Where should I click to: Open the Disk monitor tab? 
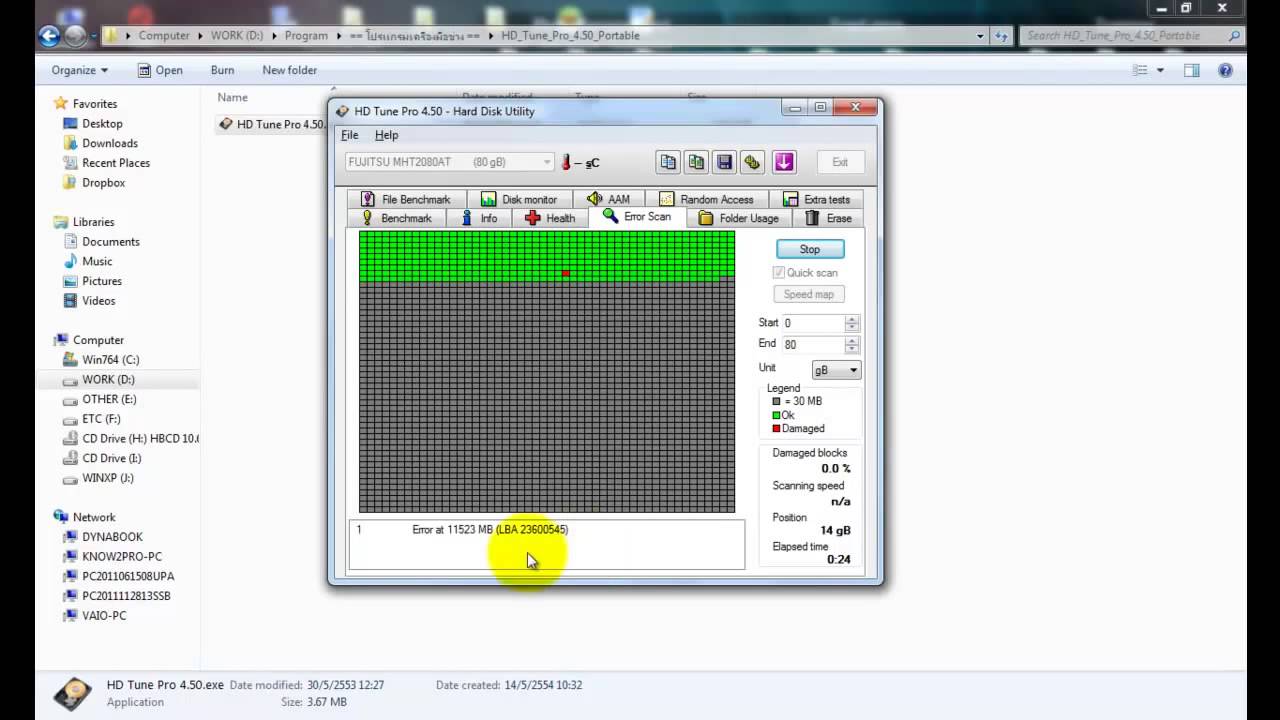[x=519, y=199]
